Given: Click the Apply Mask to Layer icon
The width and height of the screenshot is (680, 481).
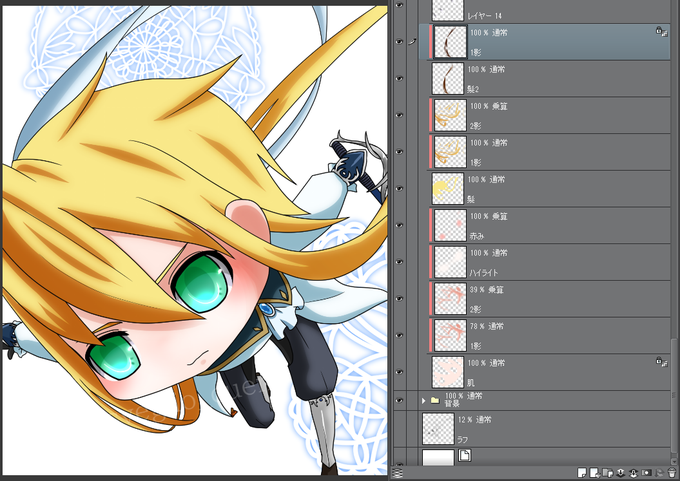Looking at the screenshot, I should (659, 473).
